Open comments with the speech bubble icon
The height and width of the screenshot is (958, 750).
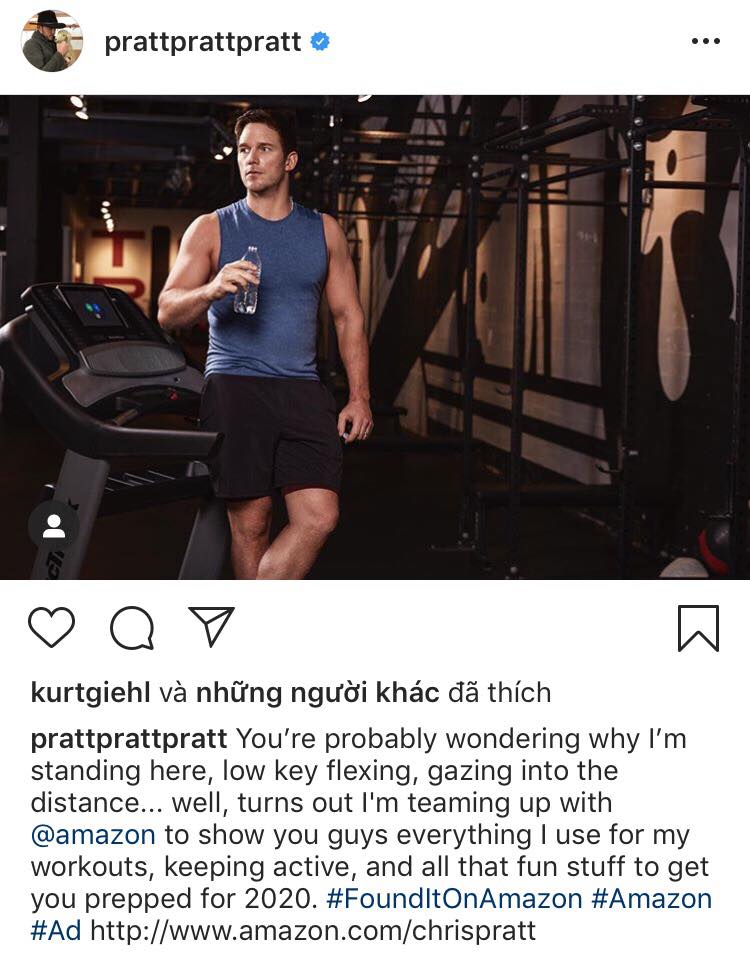tap(132, 627)
